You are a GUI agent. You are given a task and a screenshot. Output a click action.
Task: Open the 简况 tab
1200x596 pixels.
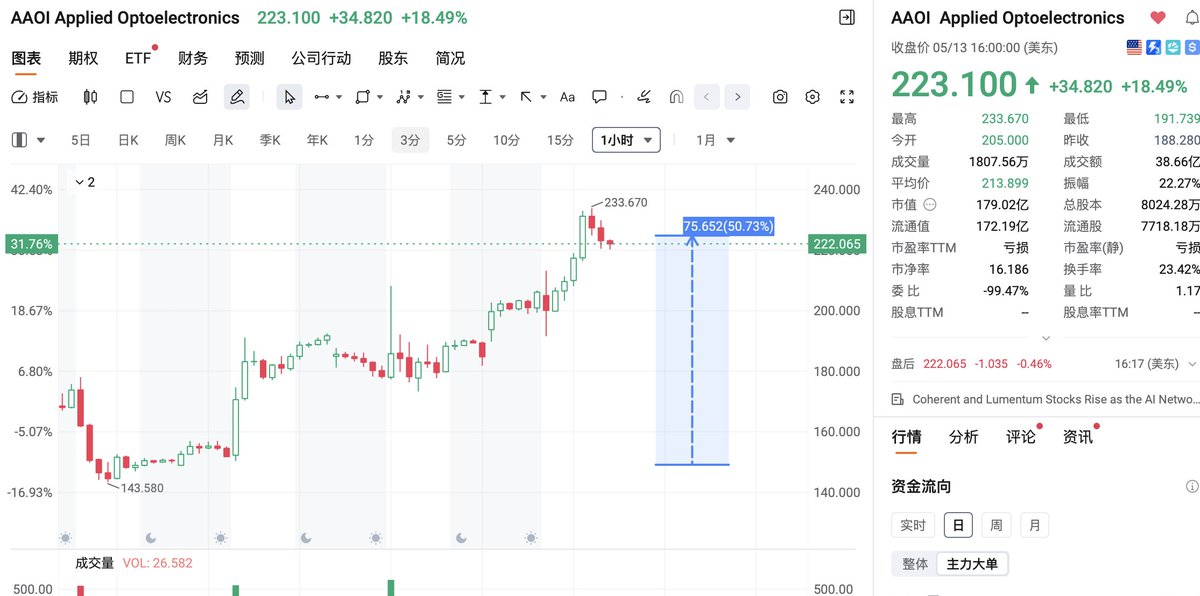451,58
